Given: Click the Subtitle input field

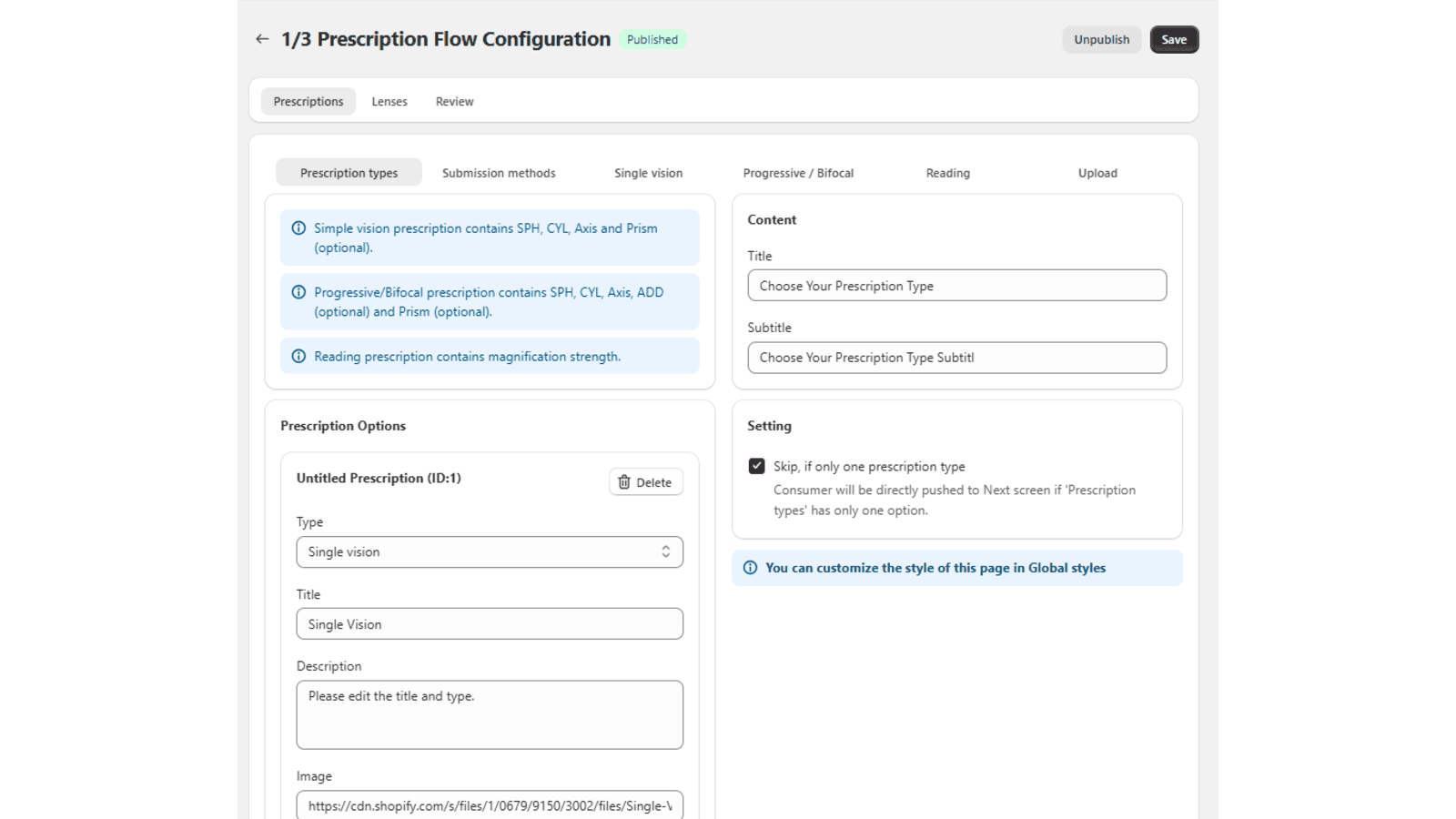Looking at the screenshot, I should pyautogui.click(x=956, y=357).
